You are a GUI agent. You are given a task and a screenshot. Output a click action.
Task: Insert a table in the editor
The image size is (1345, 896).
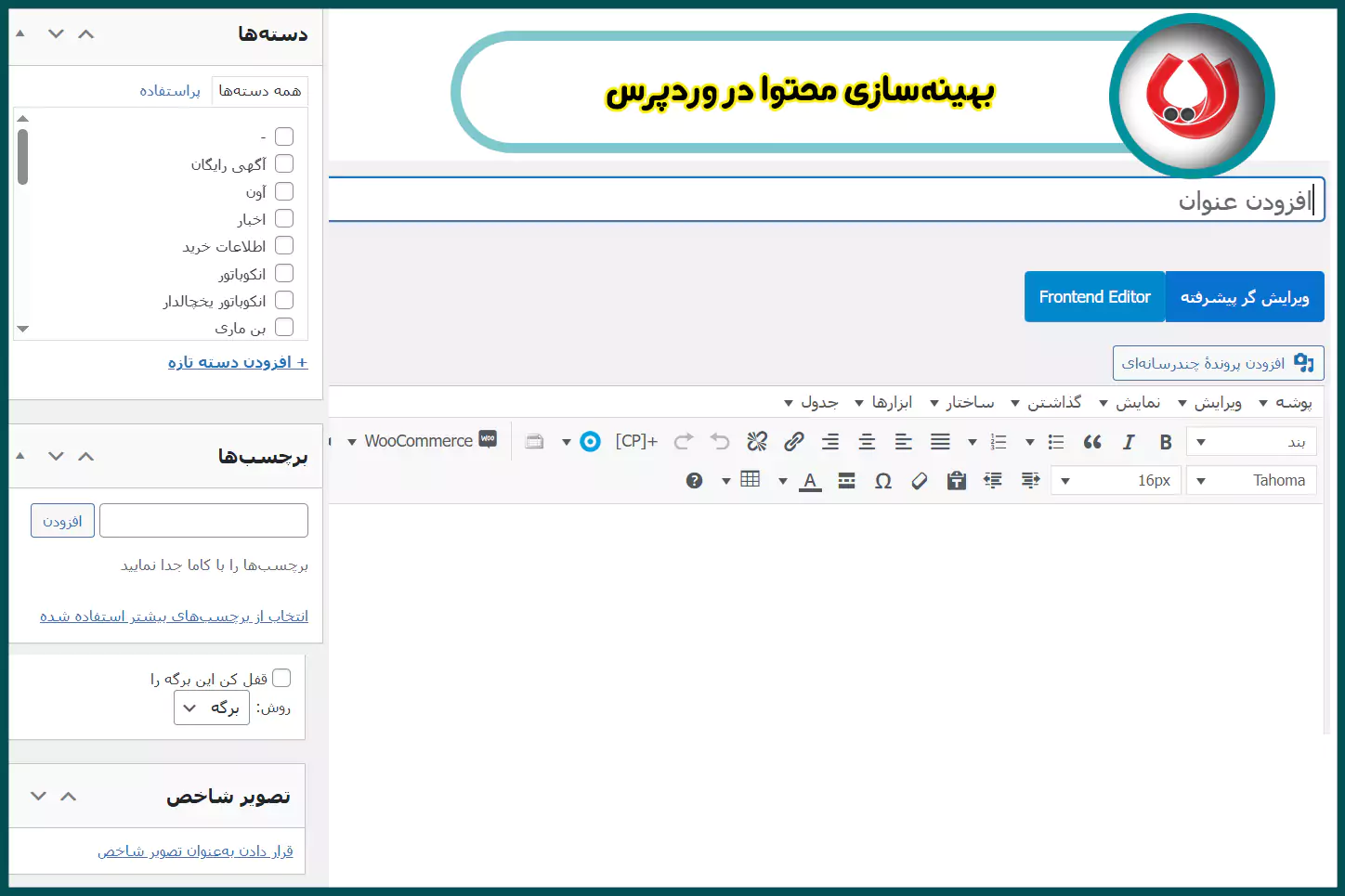[751, 480]
